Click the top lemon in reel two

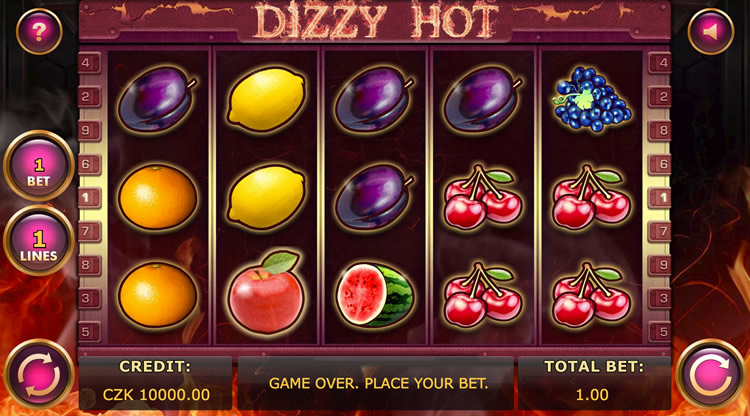click(266, 99)
